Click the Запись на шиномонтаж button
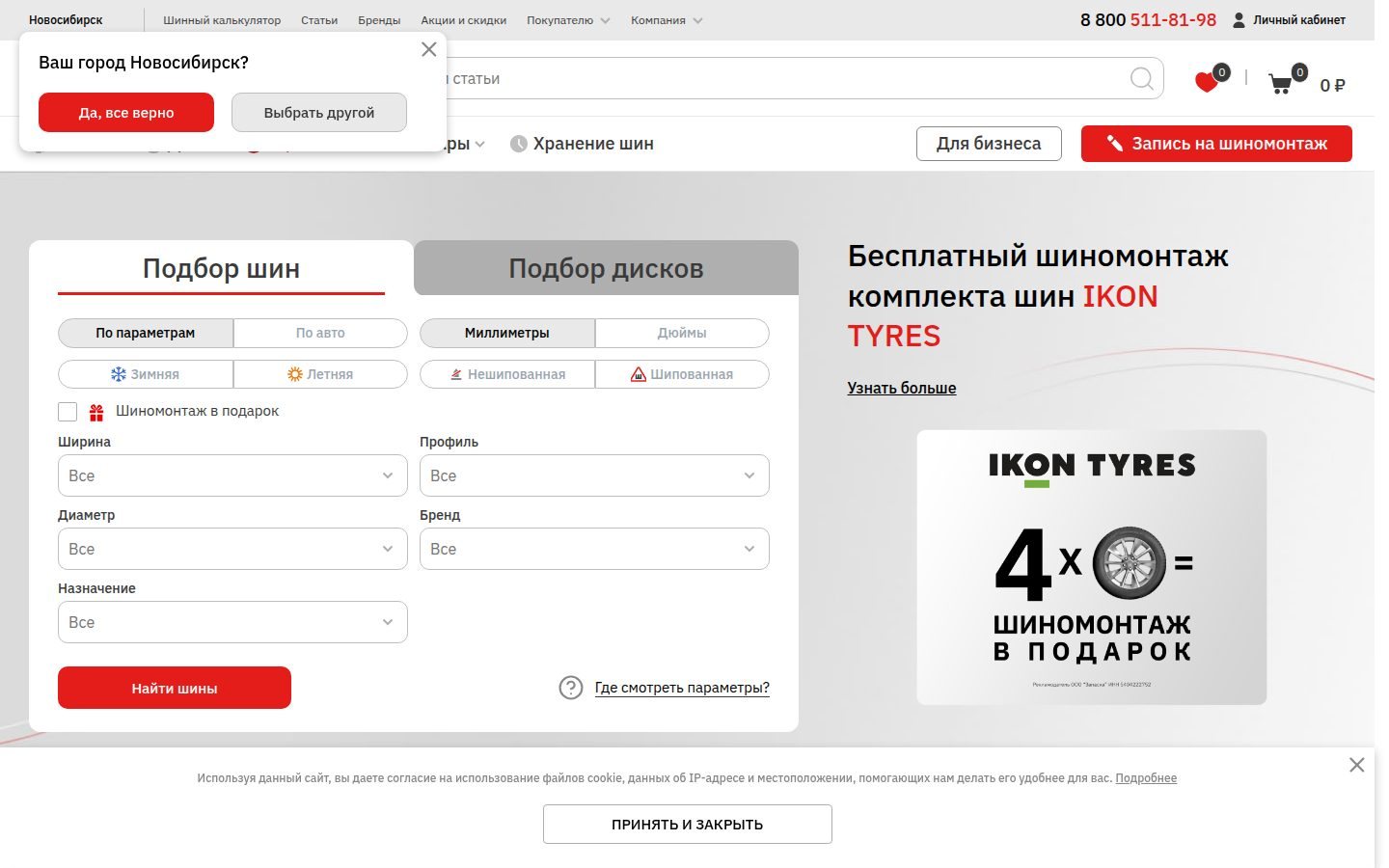Image resolution: width=1389 pixels, height=868 pixels. [x=1216, y=144]
